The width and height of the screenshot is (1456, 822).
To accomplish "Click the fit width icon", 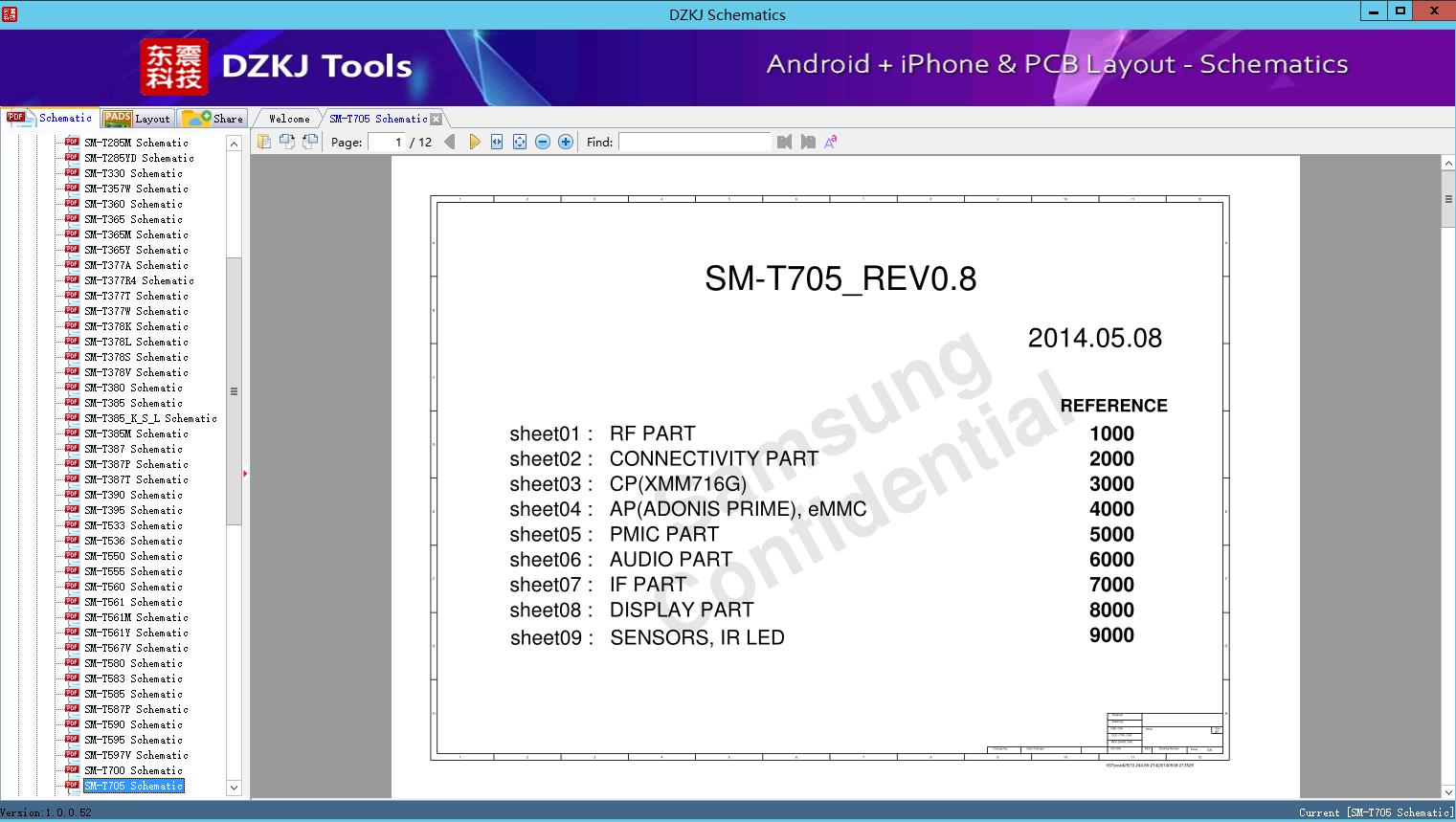I will pyautogui.click(x=497, y=142).
